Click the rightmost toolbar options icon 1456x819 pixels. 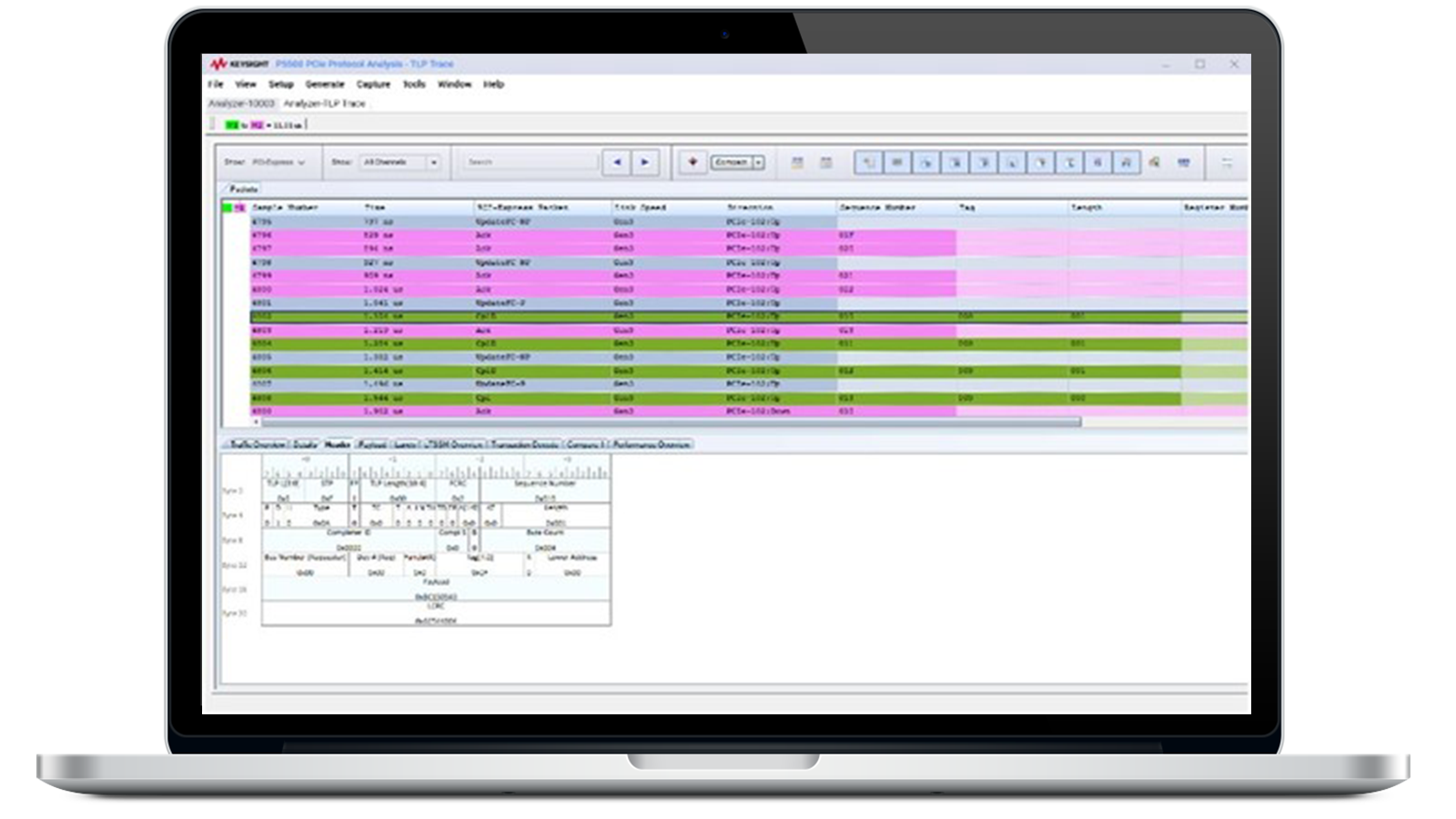(1227, 163)
